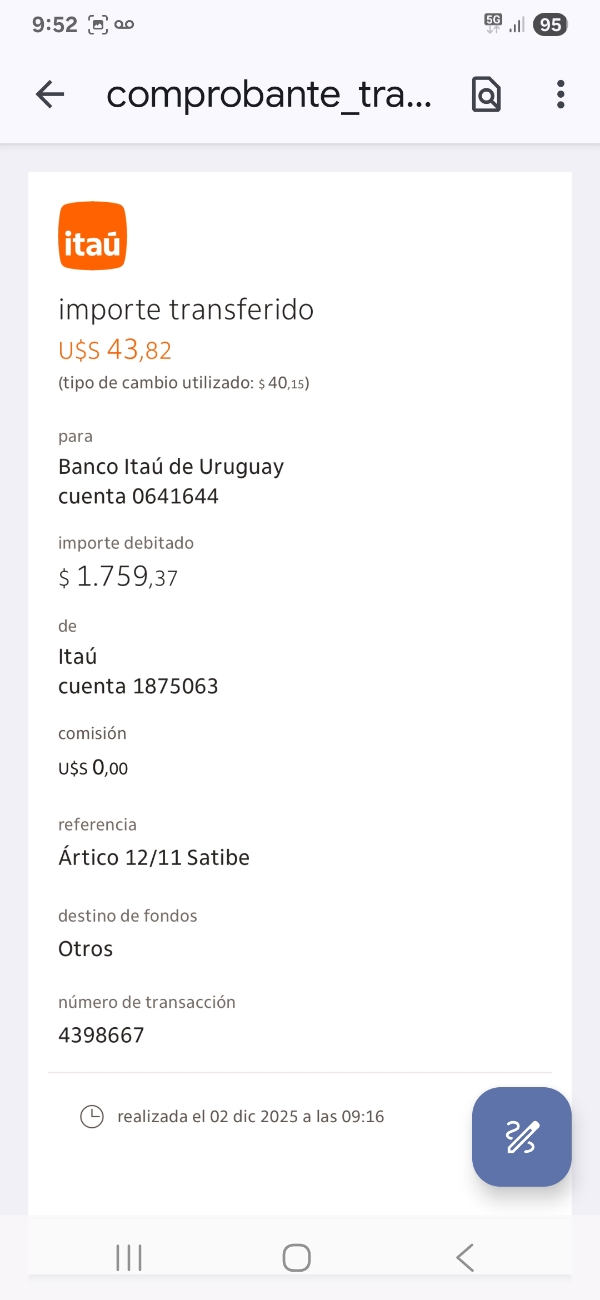Screen dimensions: 600x1300
Task: Tap the reference text Ártico 12/11 Satibe
Action: (x=154, y=857)
